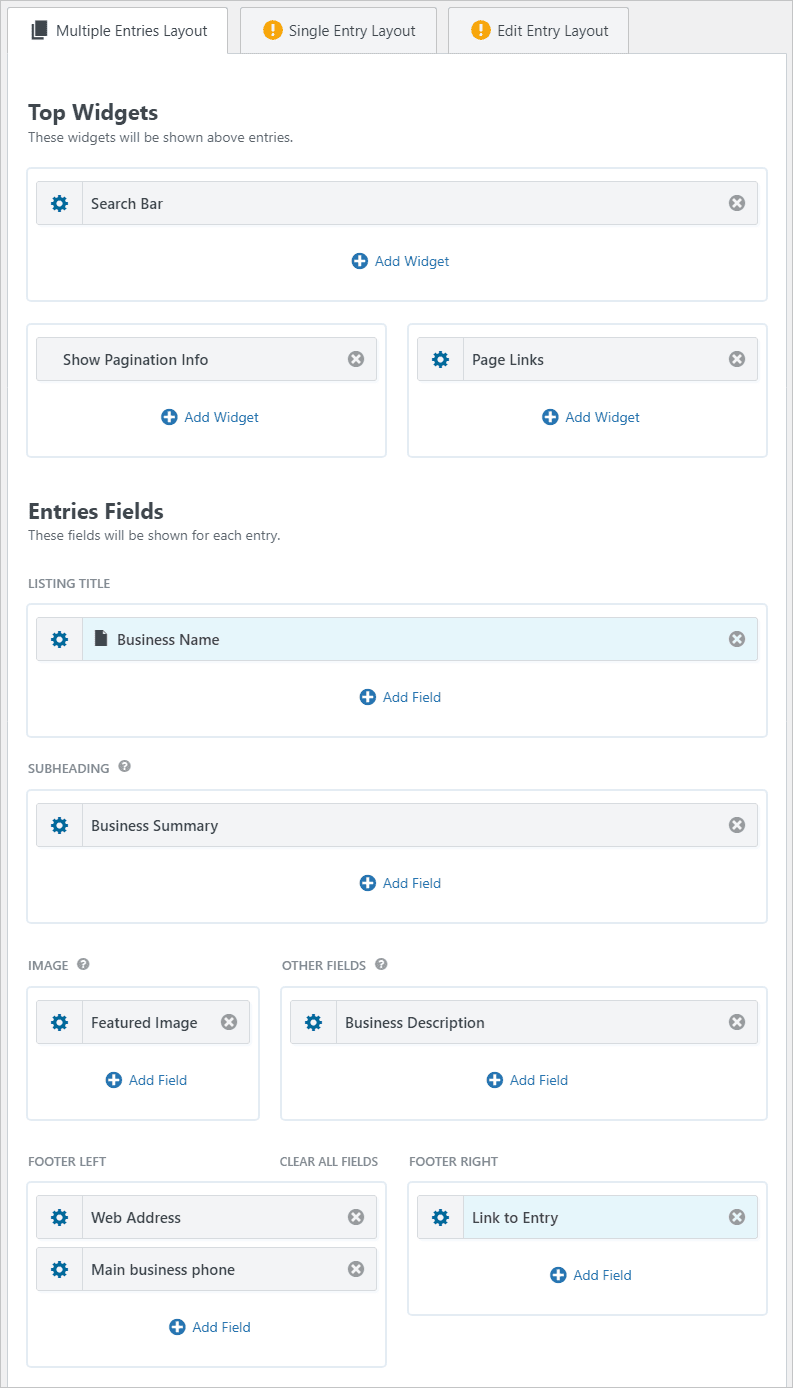This screenshot has height=1388, width=793.
Task: Remove the Featured Image field
Action: point(229,1022)
